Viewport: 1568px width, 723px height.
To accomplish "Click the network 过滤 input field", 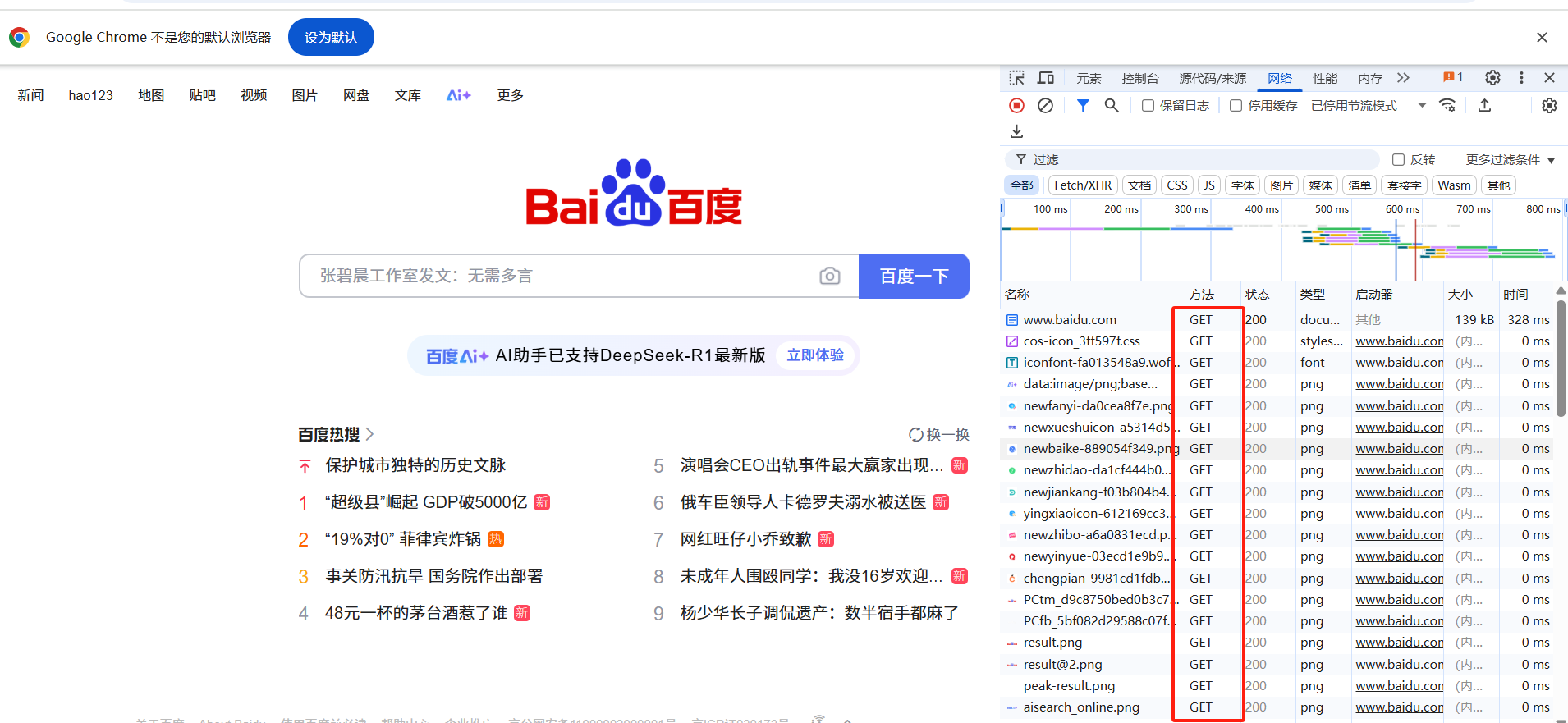I will (1192, 159).
